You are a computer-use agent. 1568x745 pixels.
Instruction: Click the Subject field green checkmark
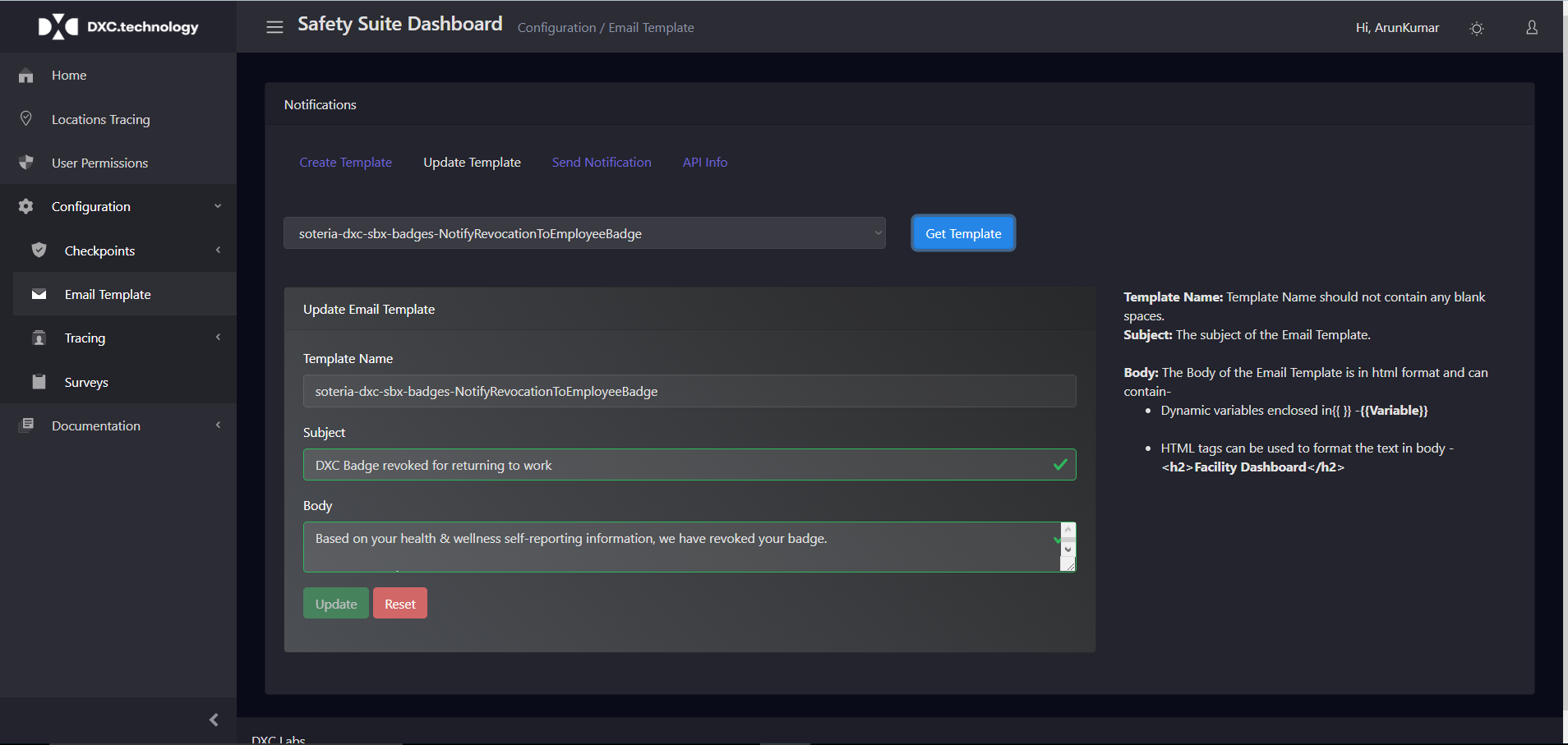pos(1061,465)
